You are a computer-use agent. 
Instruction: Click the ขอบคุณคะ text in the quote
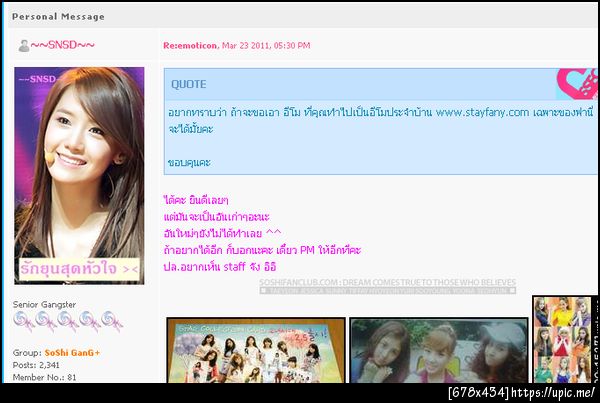[189, 163]
